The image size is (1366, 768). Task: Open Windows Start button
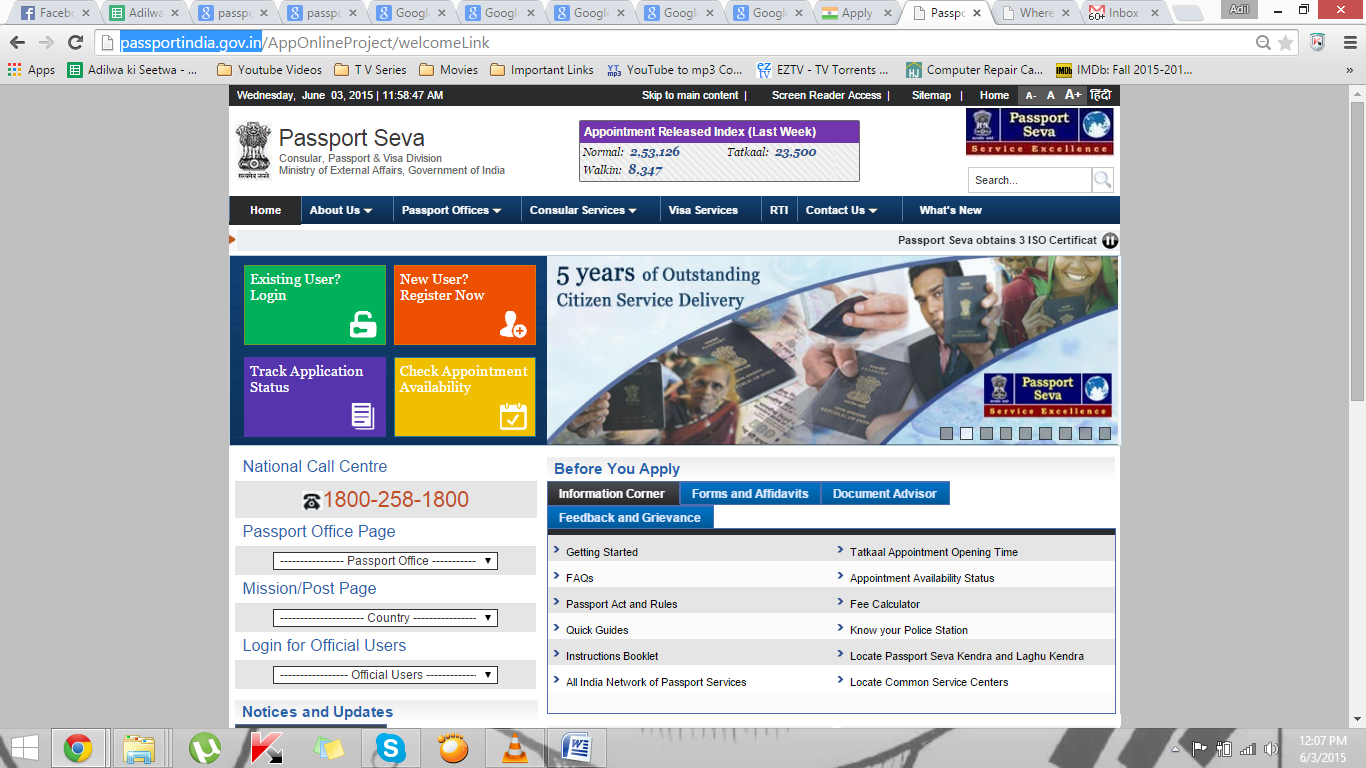[x=24, y=748]
